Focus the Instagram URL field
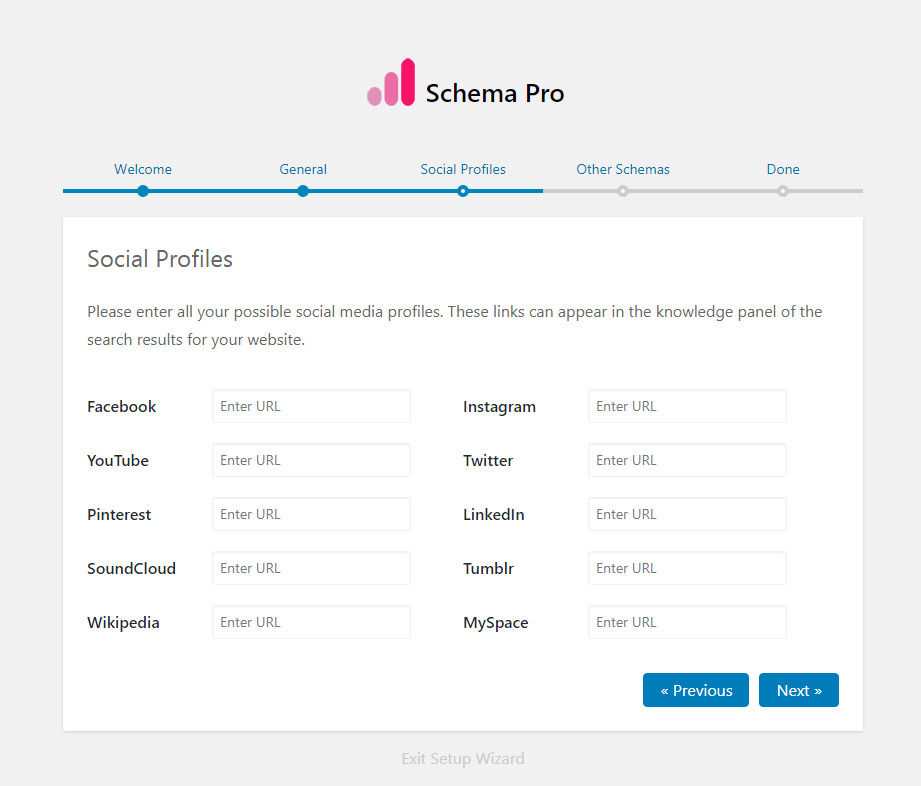Image resolution: width=921 pixels, height=786 pixels. click(x=687, y=407)
